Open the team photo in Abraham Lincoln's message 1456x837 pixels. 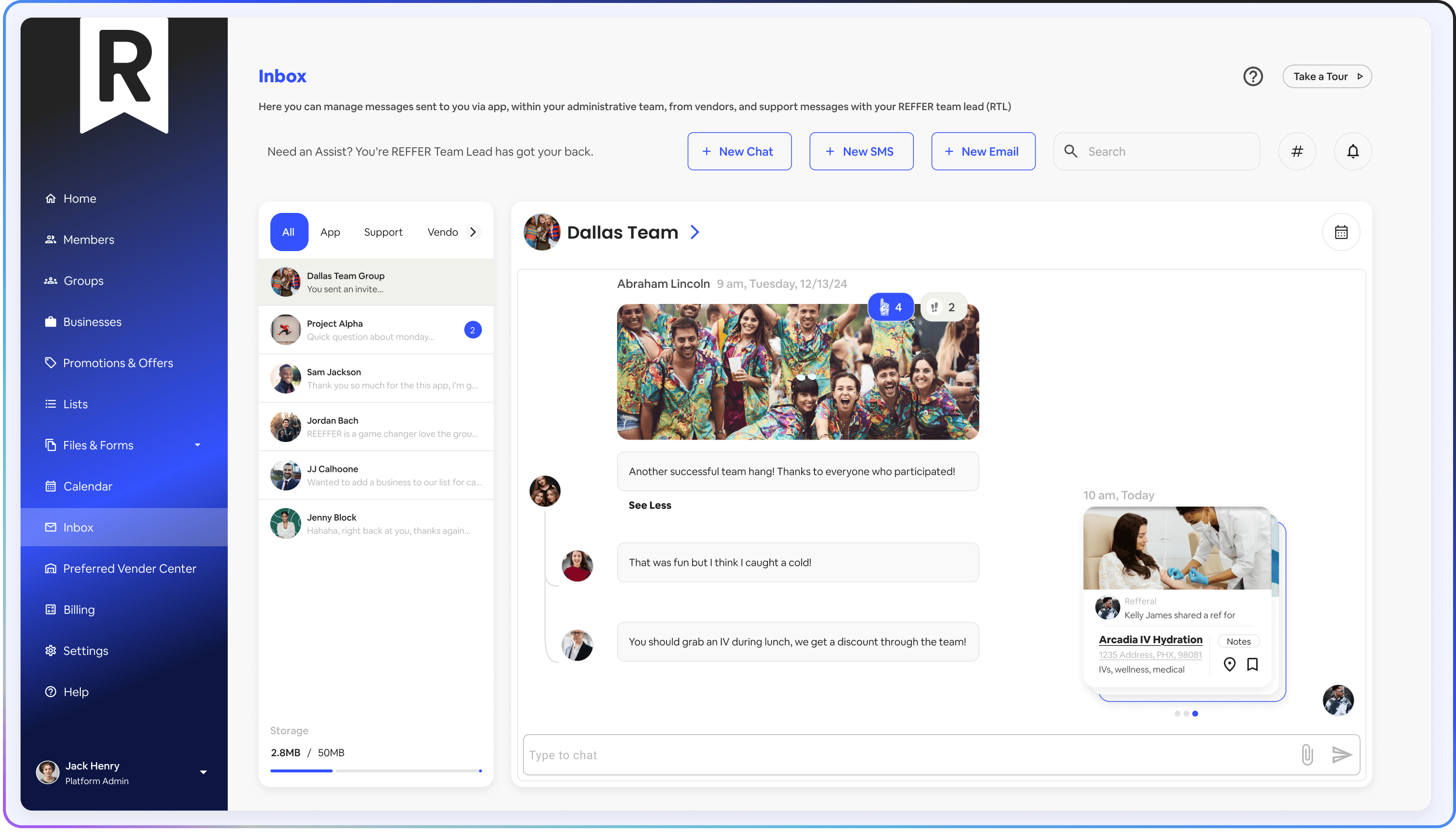798,372
